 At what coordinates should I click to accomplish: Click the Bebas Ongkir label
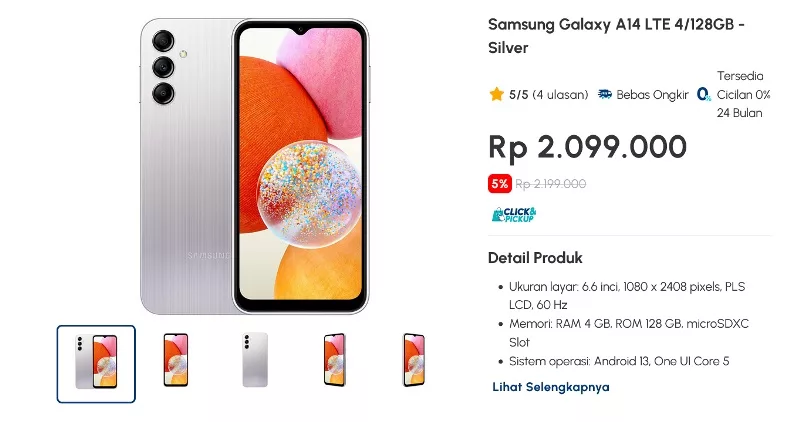(652, 94)
